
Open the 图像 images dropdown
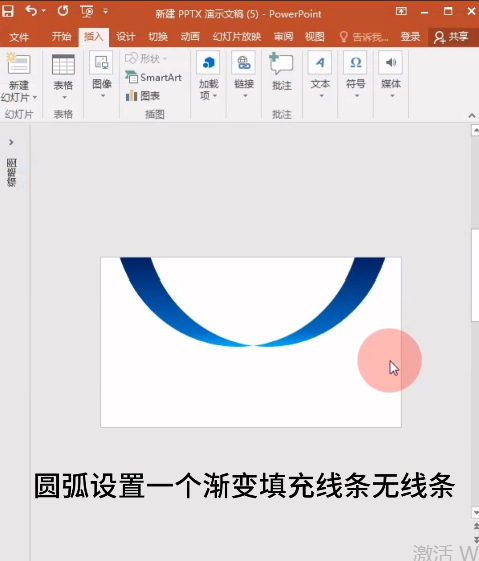click(x=102, y=75)
